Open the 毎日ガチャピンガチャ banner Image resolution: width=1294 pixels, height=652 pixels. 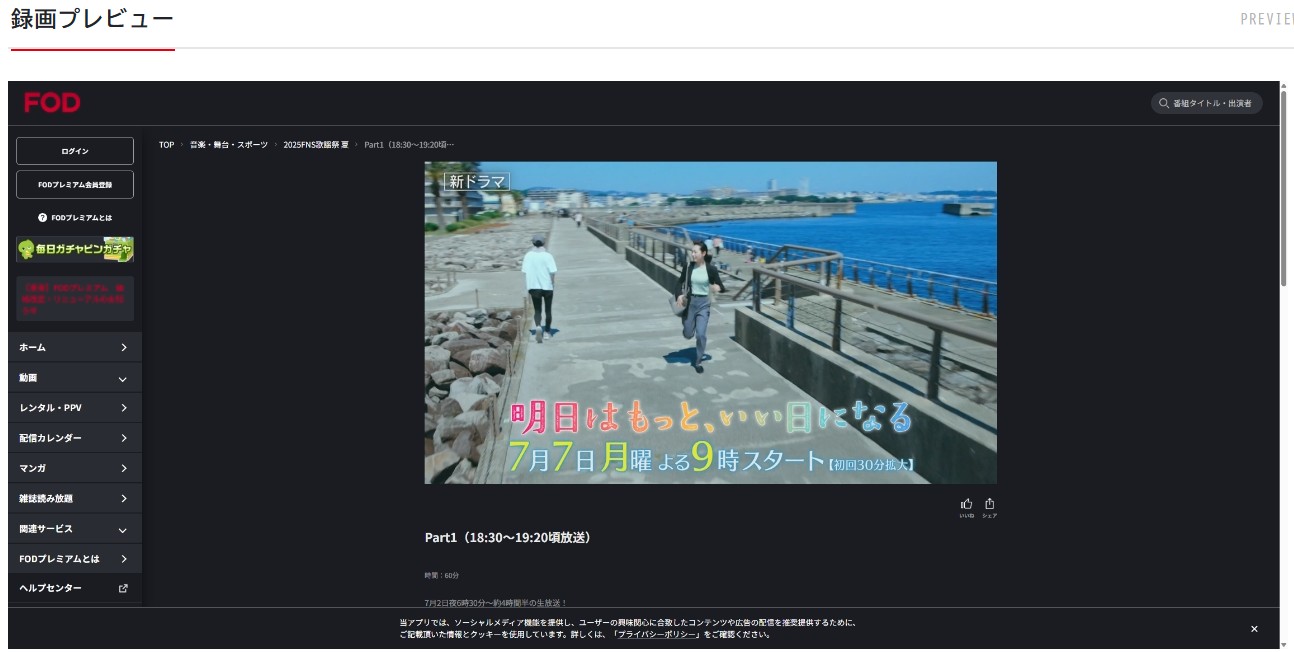tap(75, 249)
